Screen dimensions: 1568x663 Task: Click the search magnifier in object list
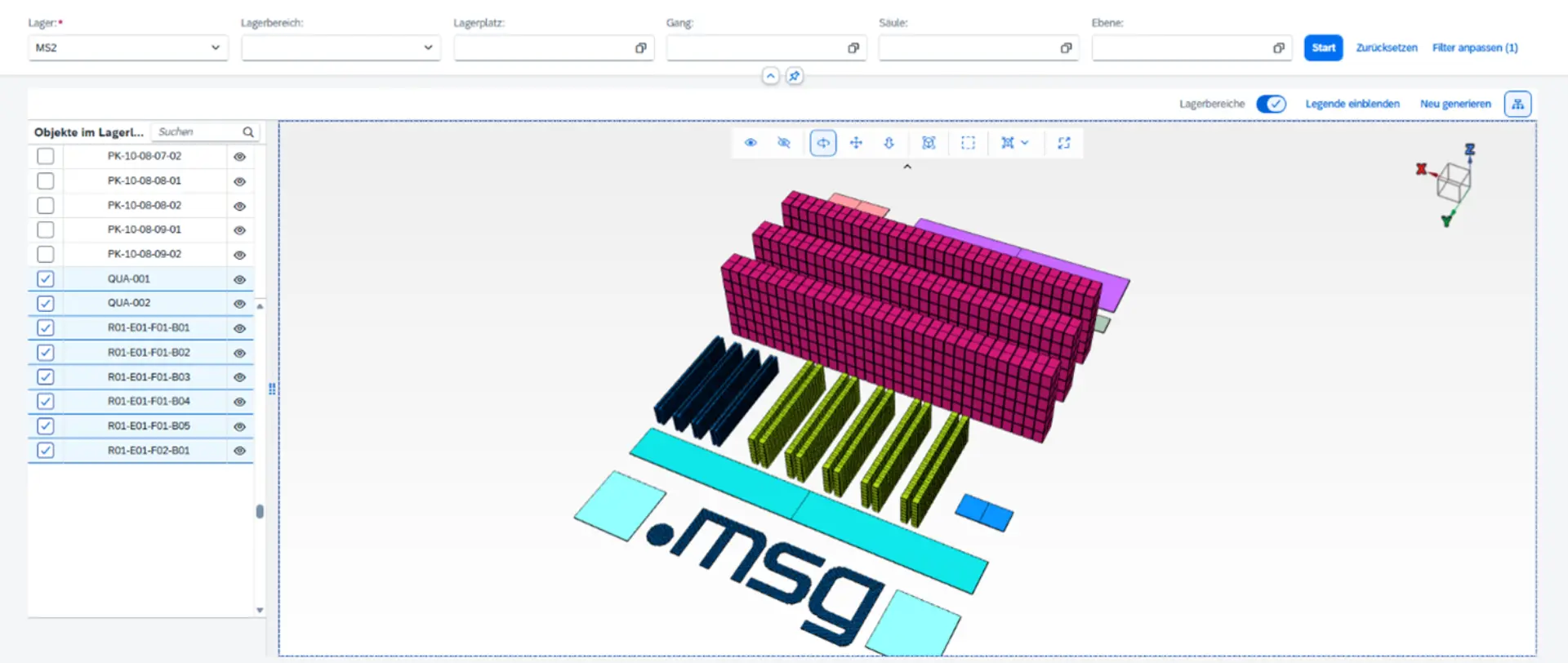pyautogui.click(x=248, y=131)
